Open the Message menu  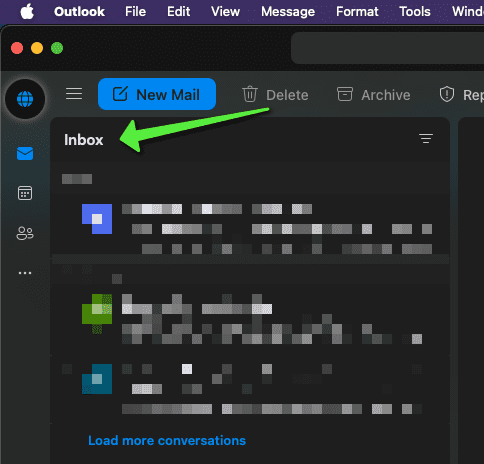(x=288, y=12)
